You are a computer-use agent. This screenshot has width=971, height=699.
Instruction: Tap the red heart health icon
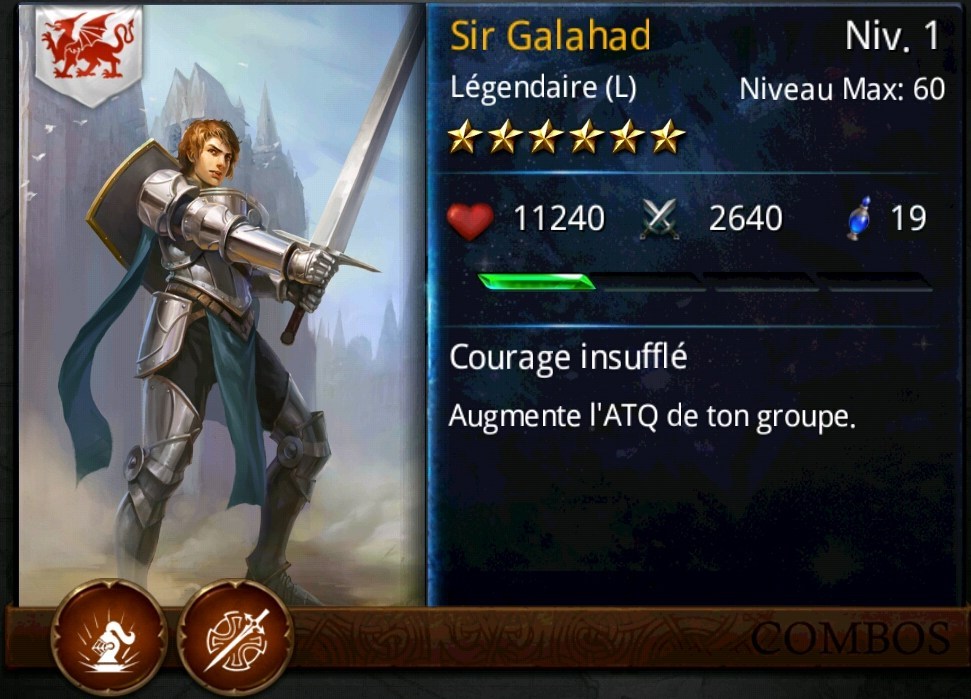click(470, 219)
